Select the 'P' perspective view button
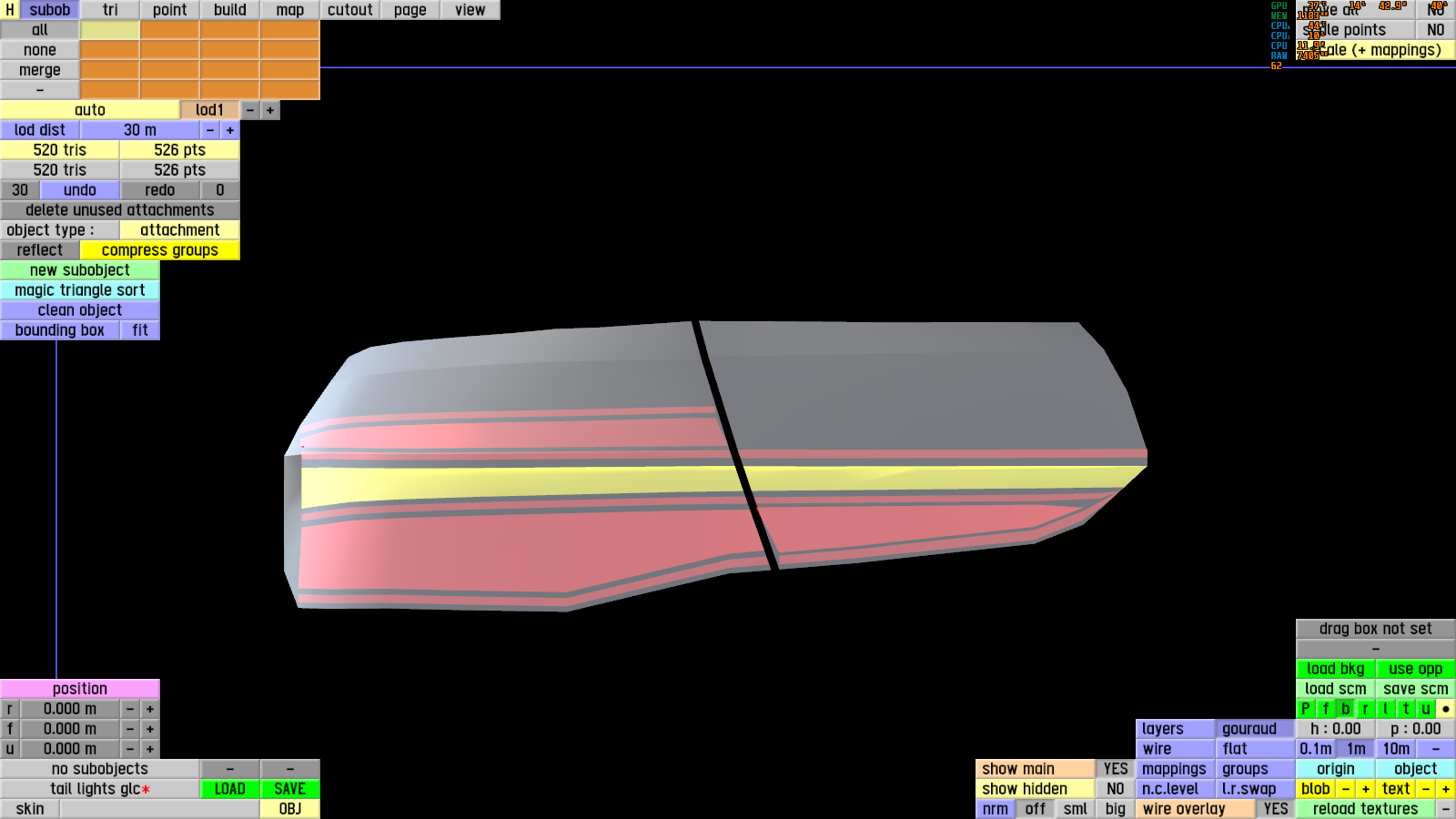The width and height of the screenshot is (1456, 819). point(1306,709)
